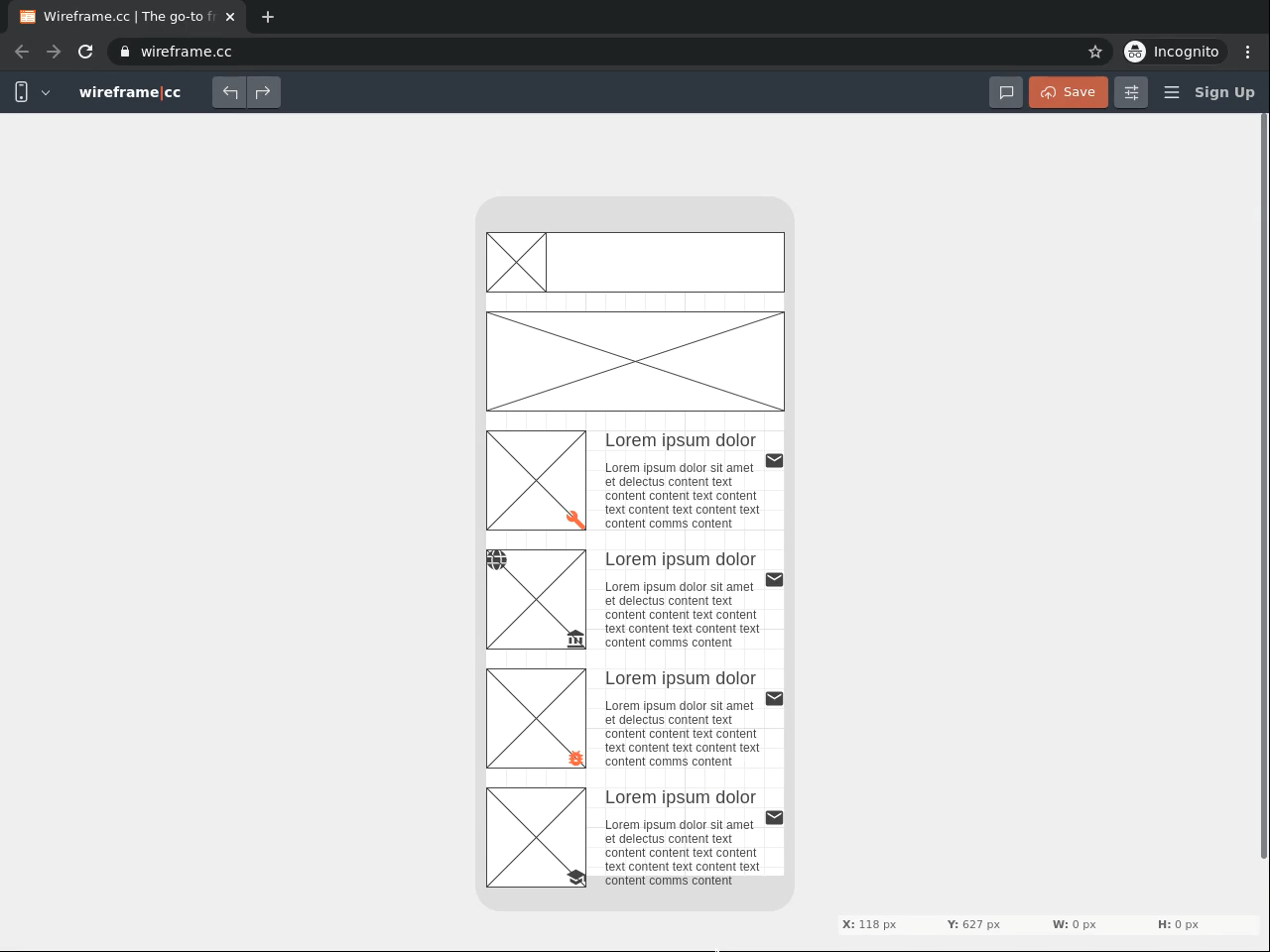Save the wireframe
1270x952 pixels.
pos(1069,92)
